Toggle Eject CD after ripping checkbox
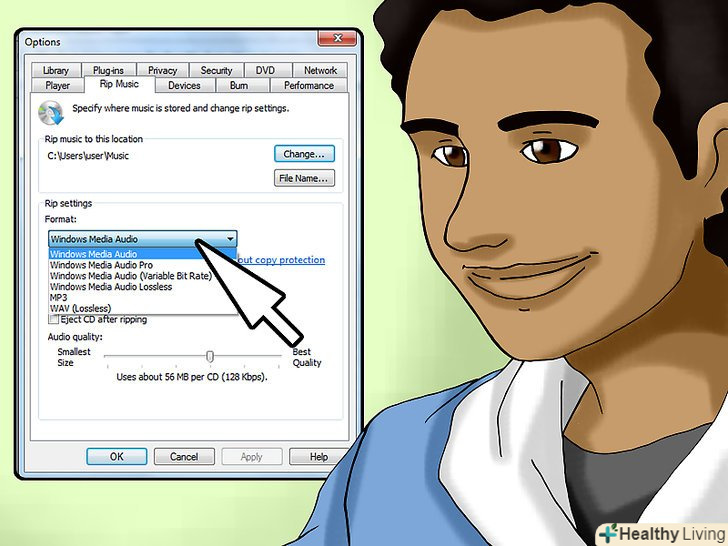Viewport: 728px width, 546px height. click(54, 319)
